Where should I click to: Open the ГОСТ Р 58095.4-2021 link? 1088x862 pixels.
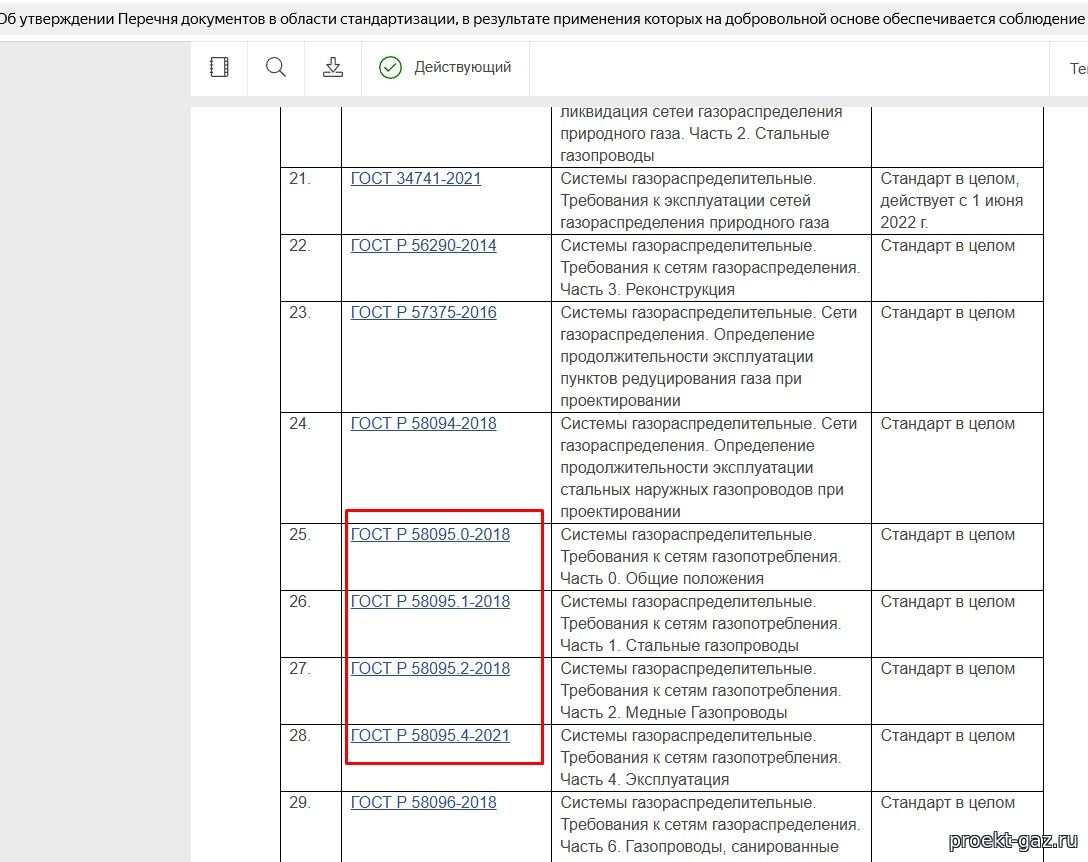click(x=430, y=736)
